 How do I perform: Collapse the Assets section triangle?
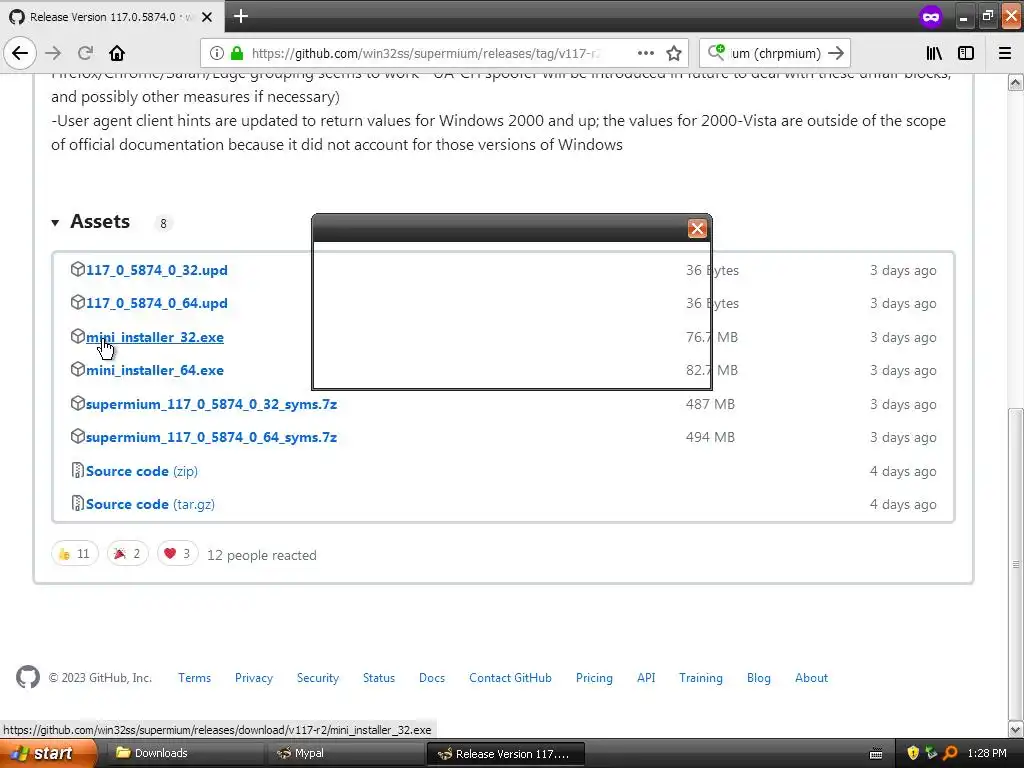tap(56, 223)
